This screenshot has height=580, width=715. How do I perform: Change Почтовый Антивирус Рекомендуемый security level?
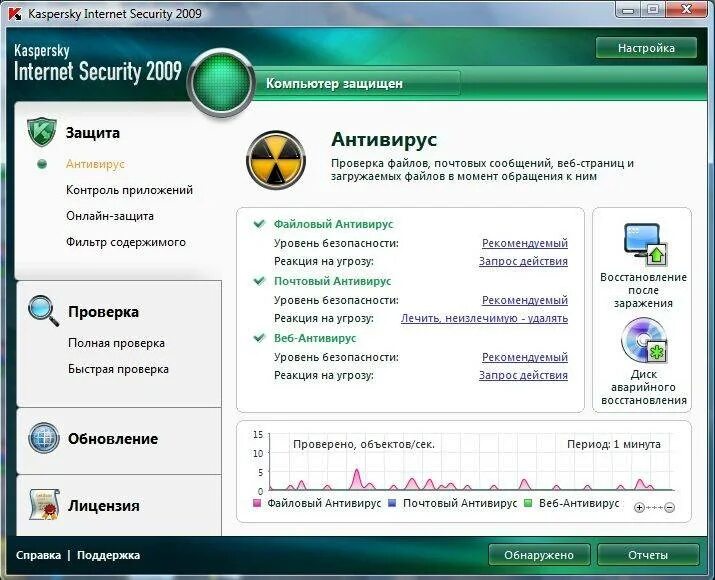pos(525,300)
